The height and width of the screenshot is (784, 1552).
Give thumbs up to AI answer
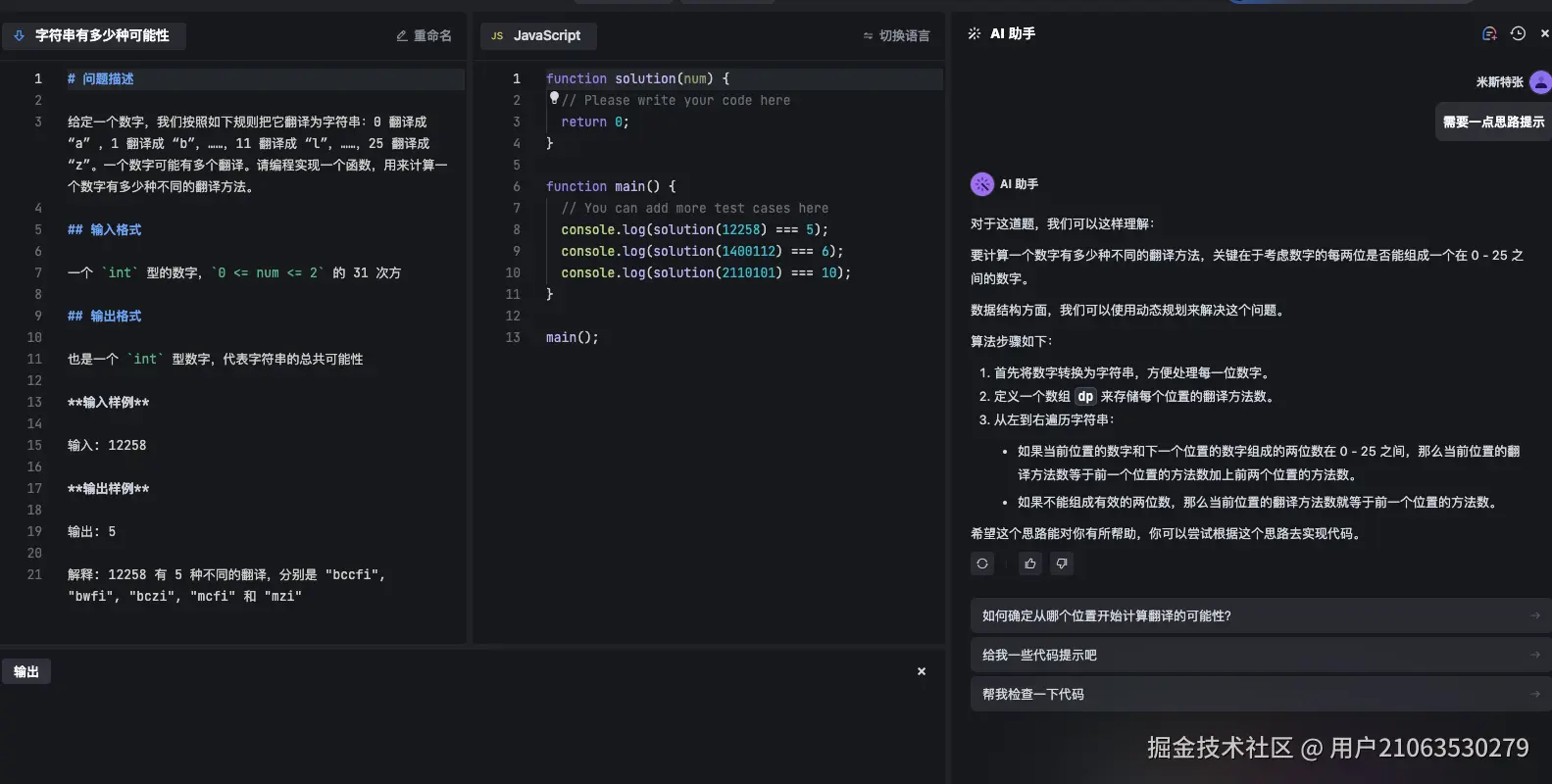tap(1030, 563)
